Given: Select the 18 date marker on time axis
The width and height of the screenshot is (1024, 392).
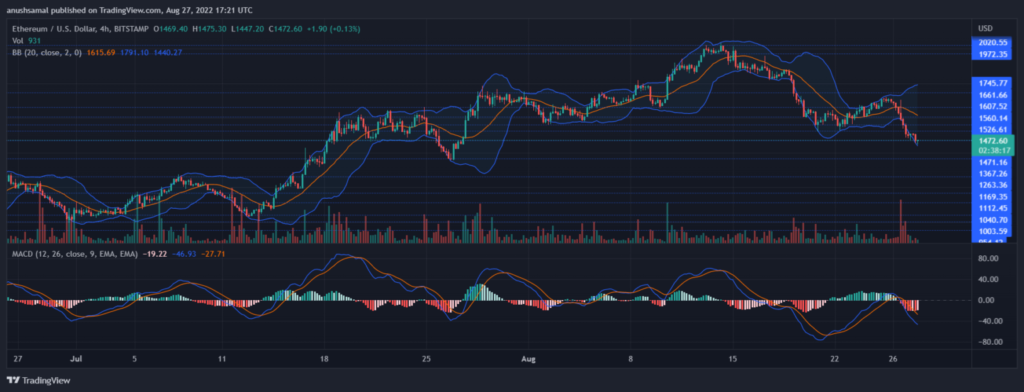Looking at the screenshot, I should click(x=326, y=359).
